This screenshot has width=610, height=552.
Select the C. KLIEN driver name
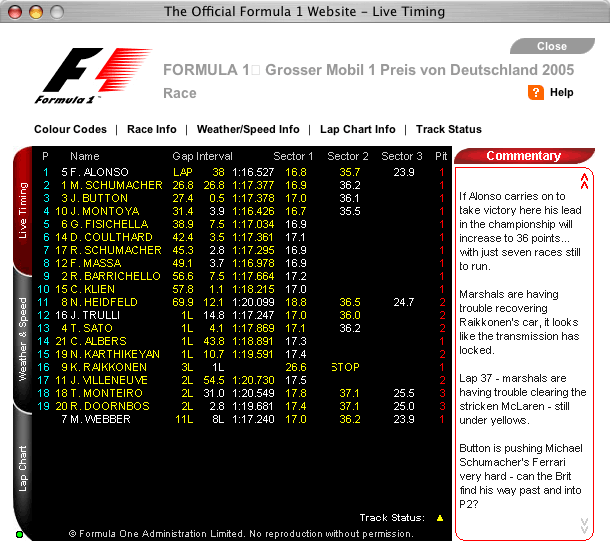click(93, 289)
